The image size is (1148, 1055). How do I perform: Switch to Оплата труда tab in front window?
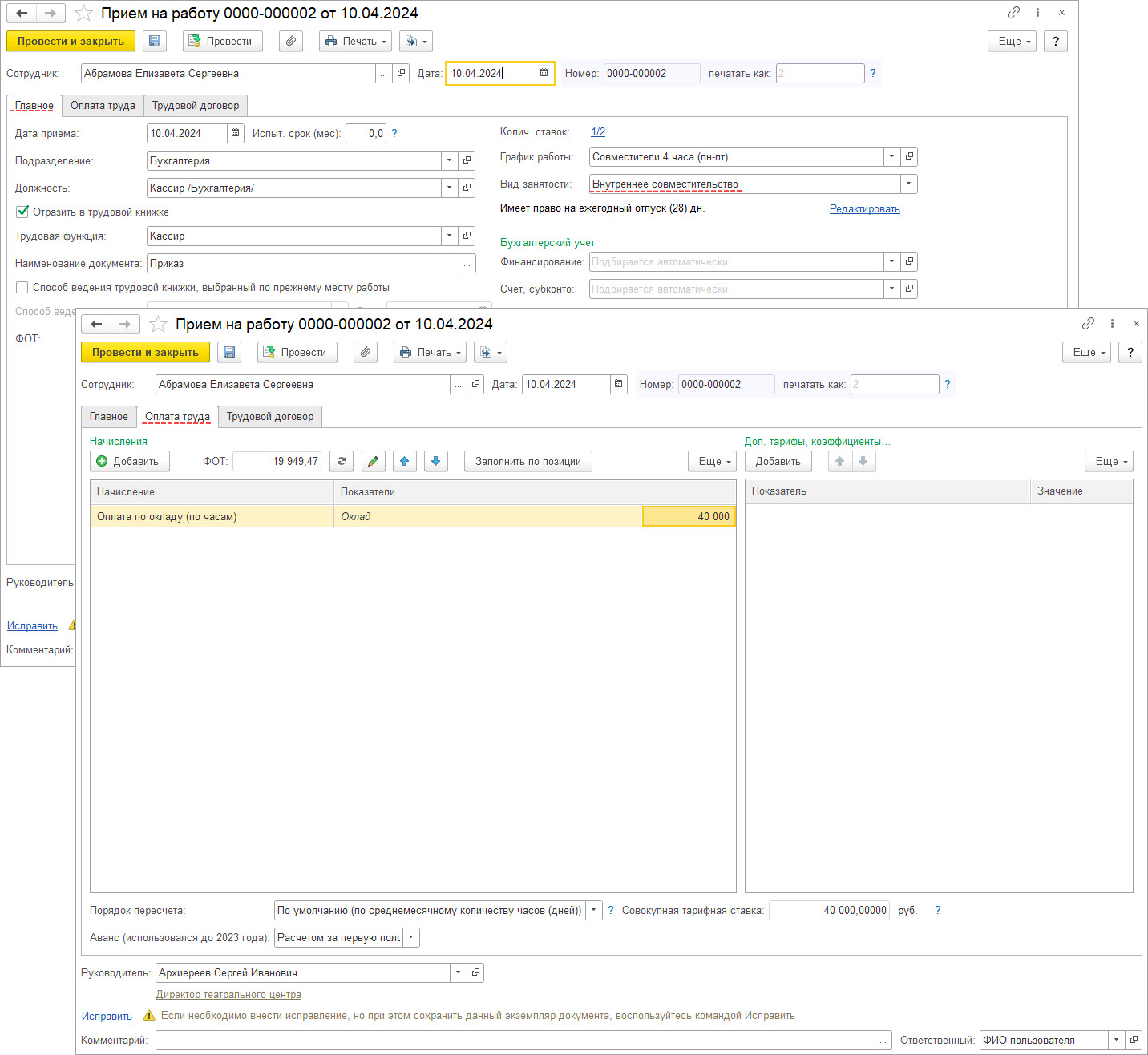pos(177,417)
